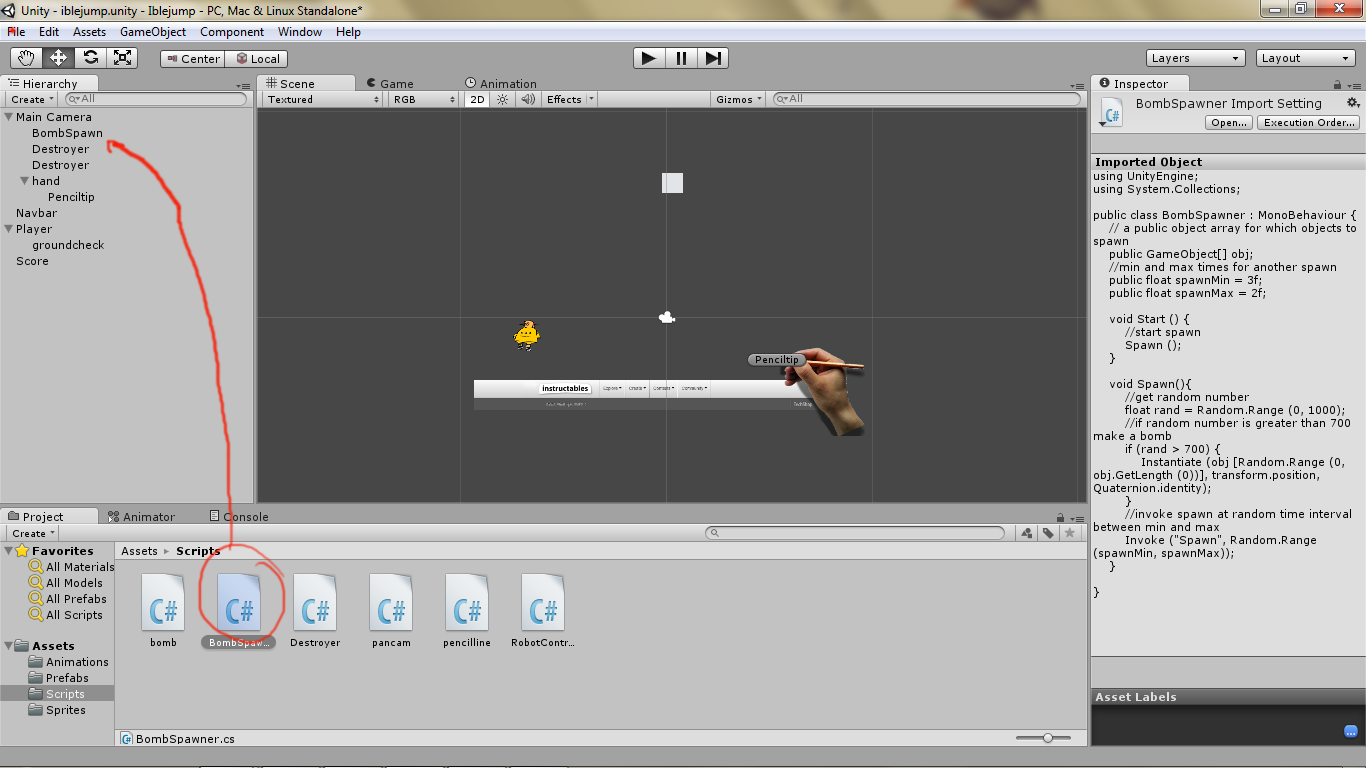Screen dimensions: 1366x768
Task: Toggle the Local rotation mode button
Action: pyautogui.click(x=257, y=59)
